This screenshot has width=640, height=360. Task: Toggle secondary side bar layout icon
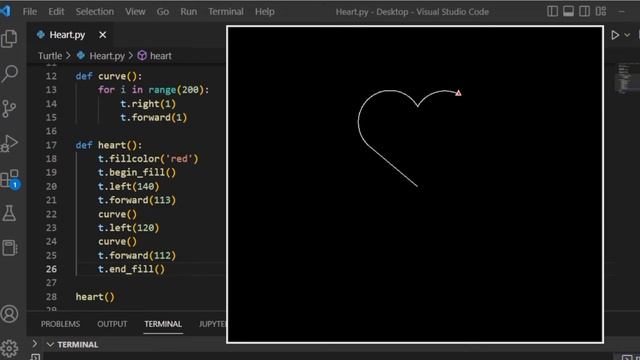[584, 11]
